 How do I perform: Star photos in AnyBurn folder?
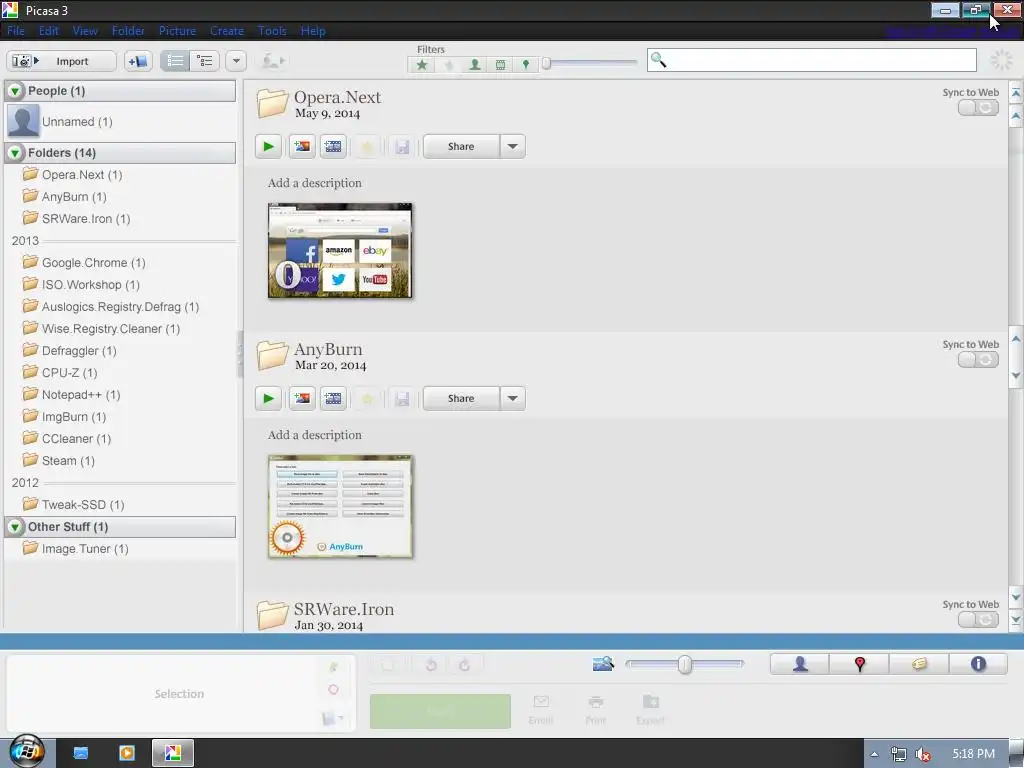point(367,398)
